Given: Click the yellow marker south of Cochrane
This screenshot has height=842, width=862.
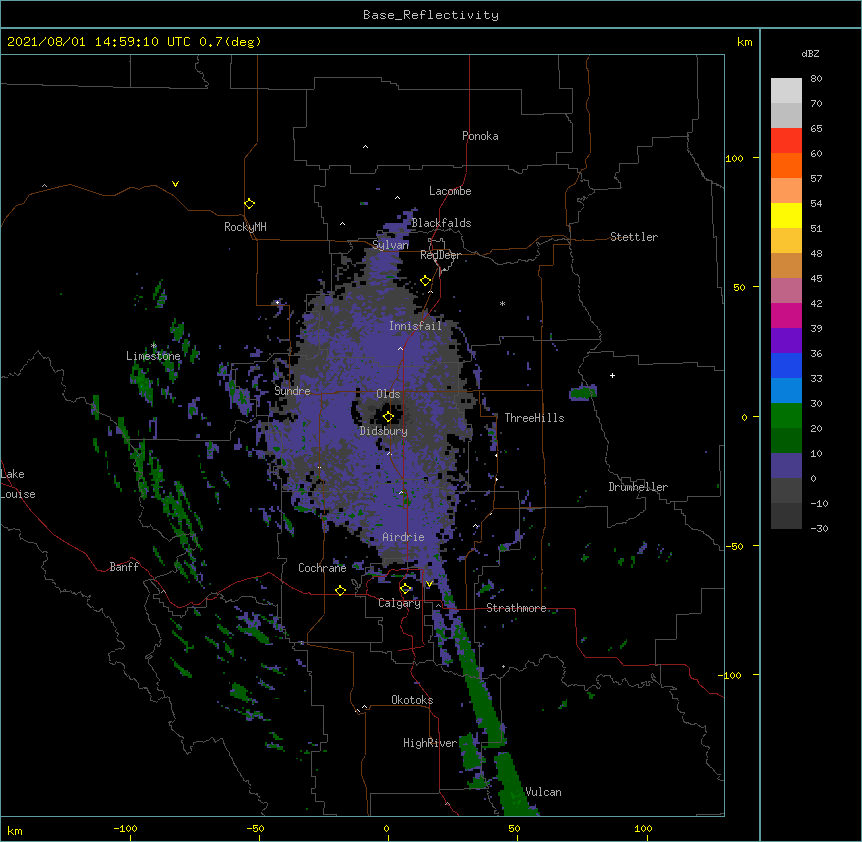Looking at the screenshot, I should tap(340, 591).
